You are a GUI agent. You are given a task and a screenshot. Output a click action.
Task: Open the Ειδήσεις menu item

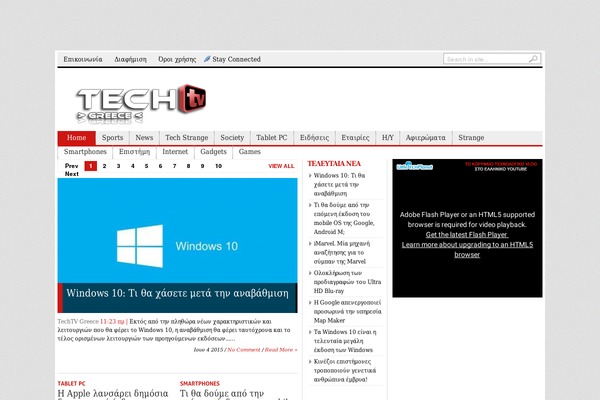click(314, 138)
